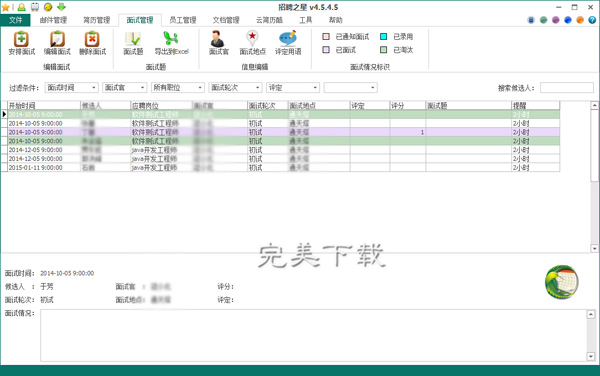Viewport: 600px width, 376px height.
Task: Click the yellow star icon in title bar
Action: coord(6,7)
